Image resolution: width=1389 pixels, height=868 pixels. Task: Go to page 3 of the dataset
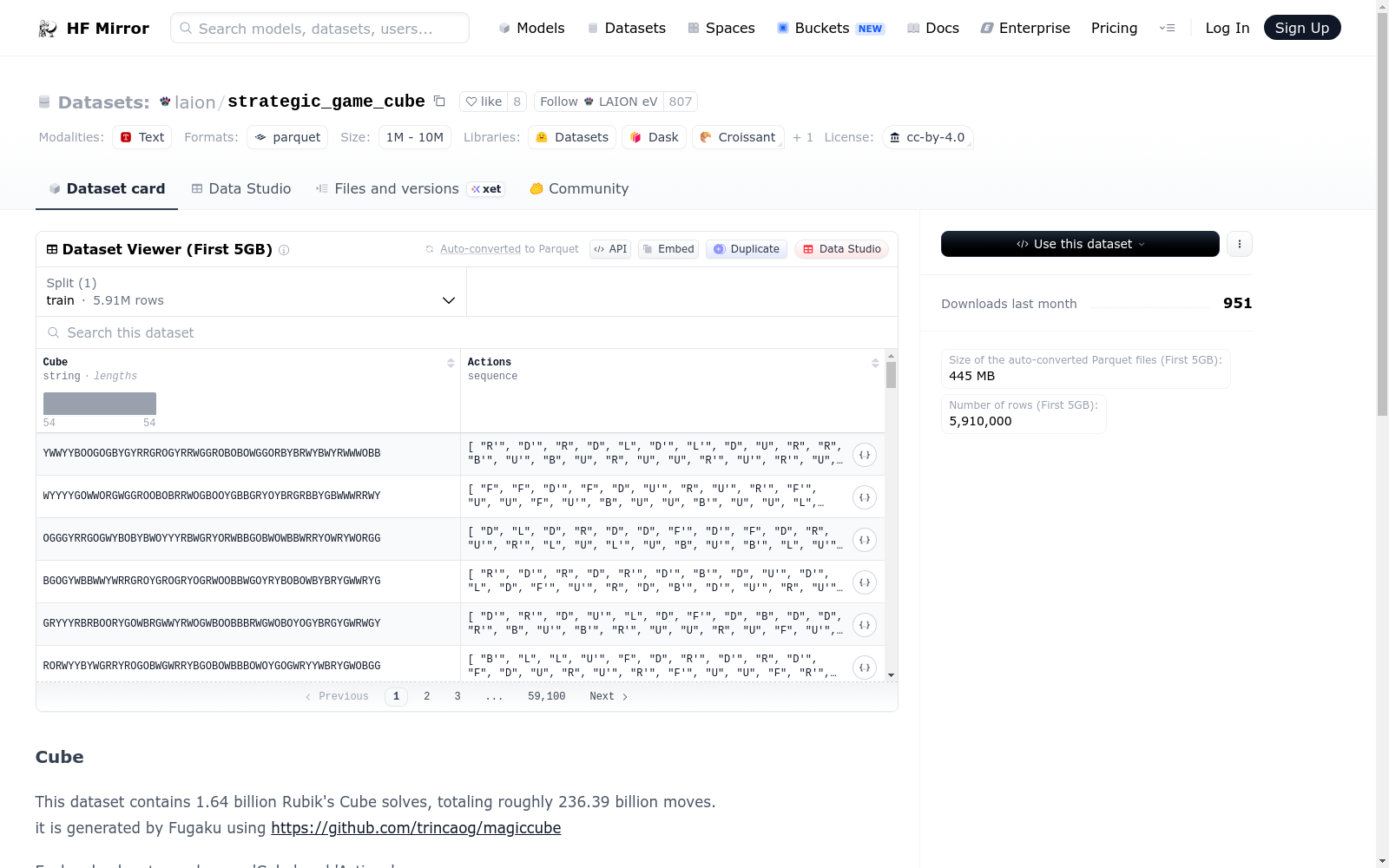pos(458,696)
